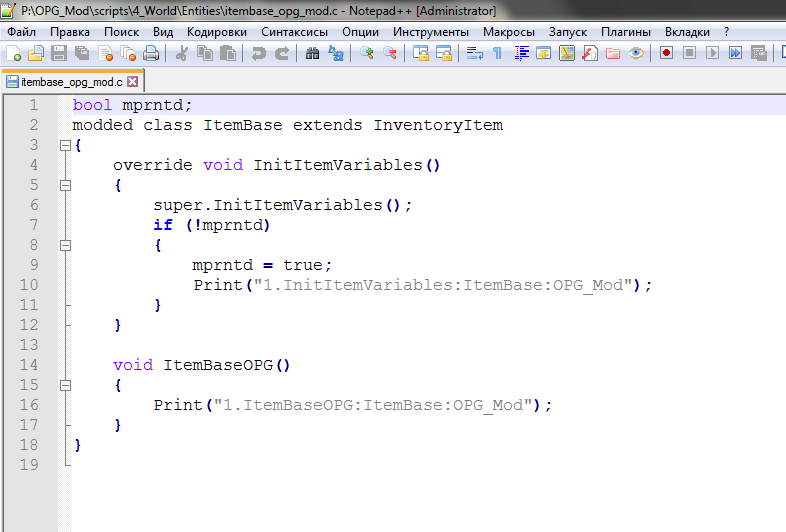
Task: Open the Вид menu
Action: coord(163,32)
